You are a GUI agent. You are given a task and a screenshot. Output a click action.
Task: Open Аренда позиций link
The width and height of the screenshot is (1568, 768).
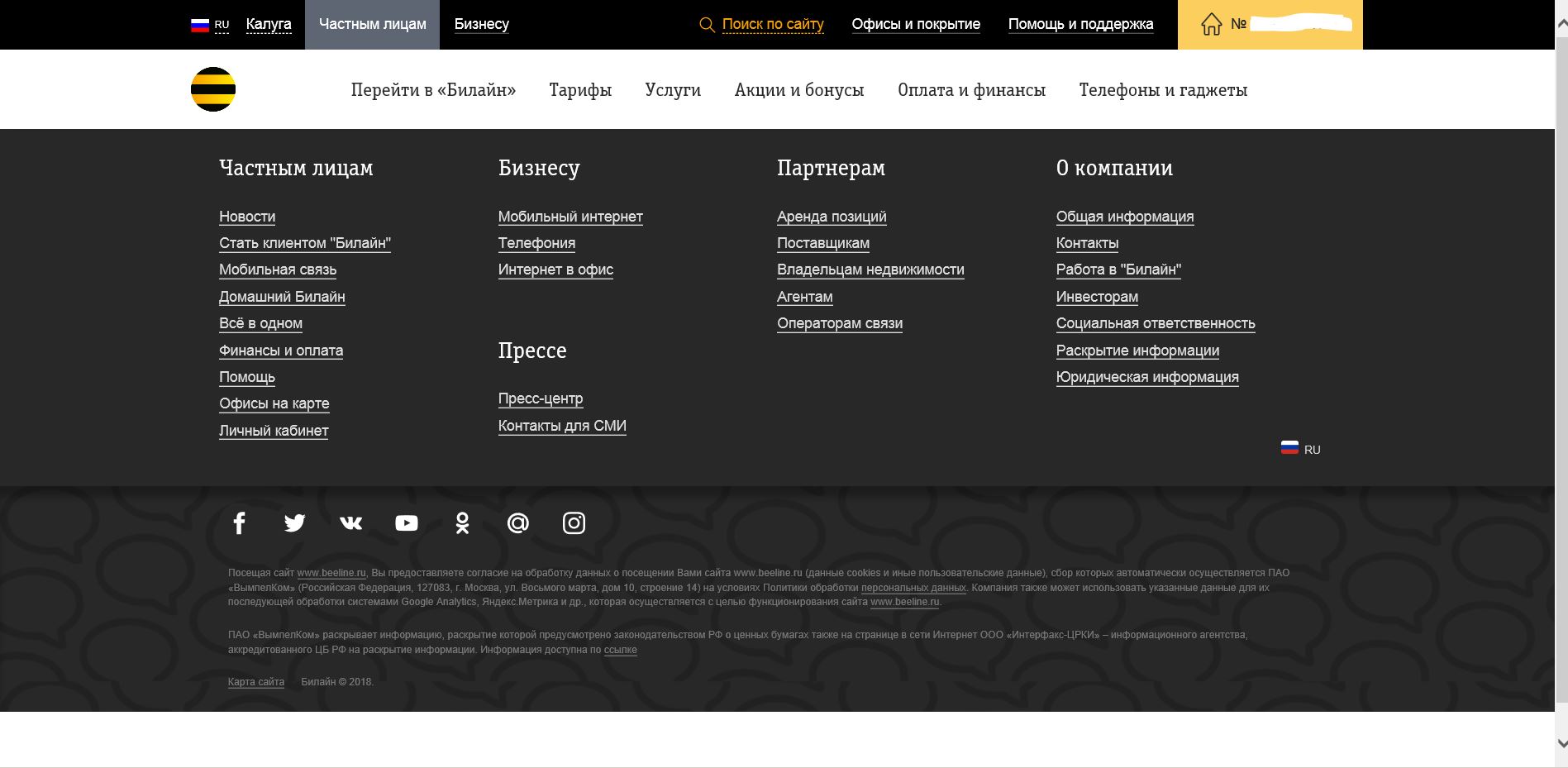[832, 217]
